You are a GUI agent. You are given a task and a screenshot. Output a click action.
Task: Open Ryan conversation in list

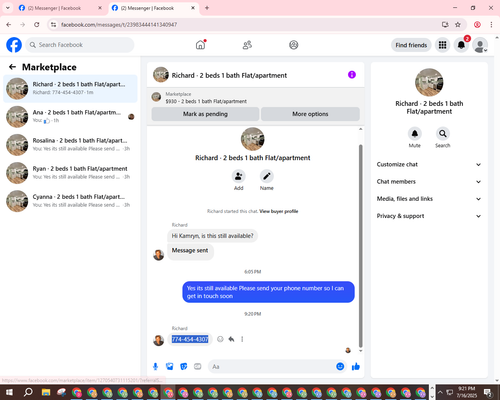point(70,173)
